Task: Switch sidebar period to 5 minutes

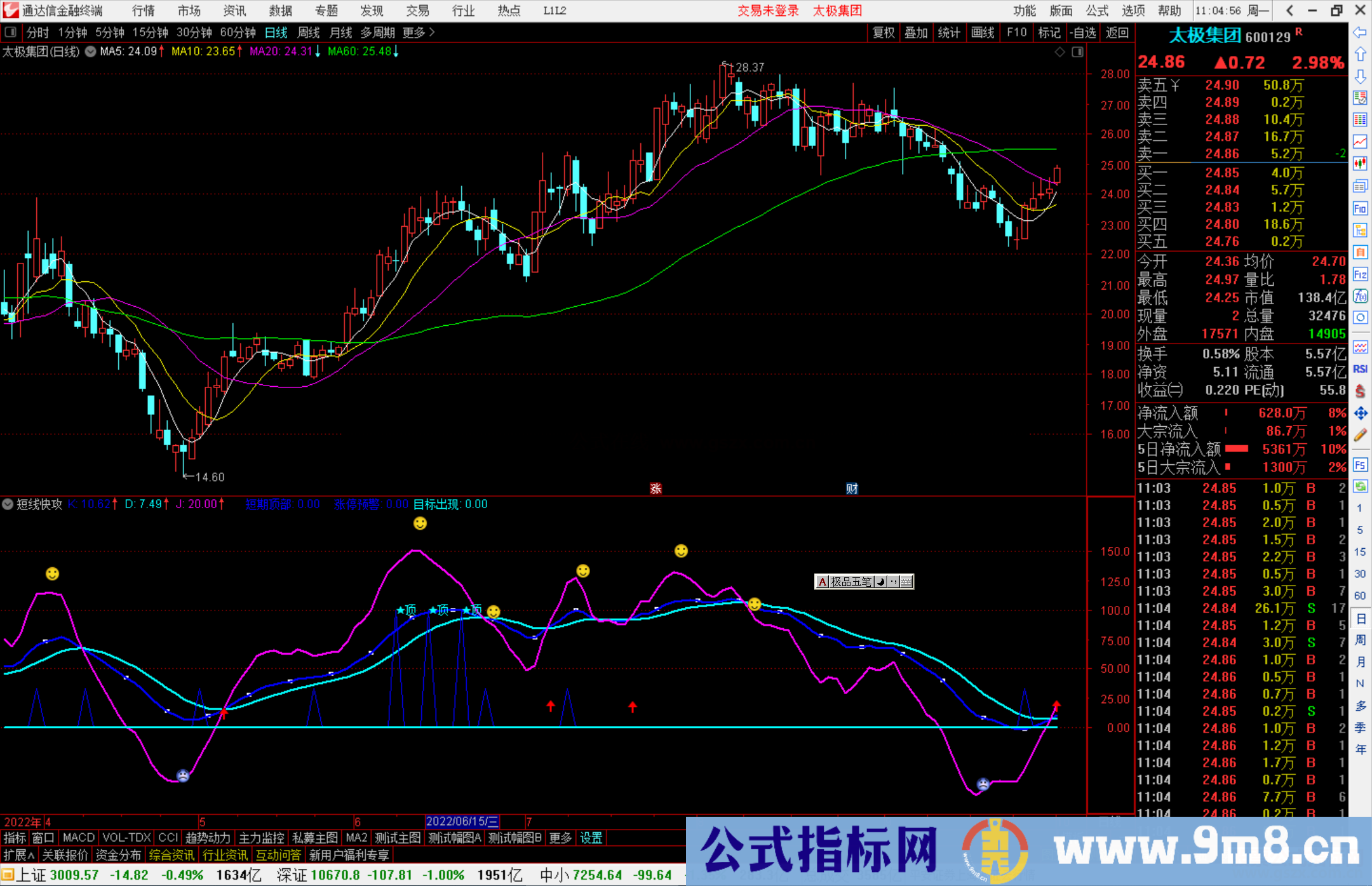Action: tap(1359, 530)
